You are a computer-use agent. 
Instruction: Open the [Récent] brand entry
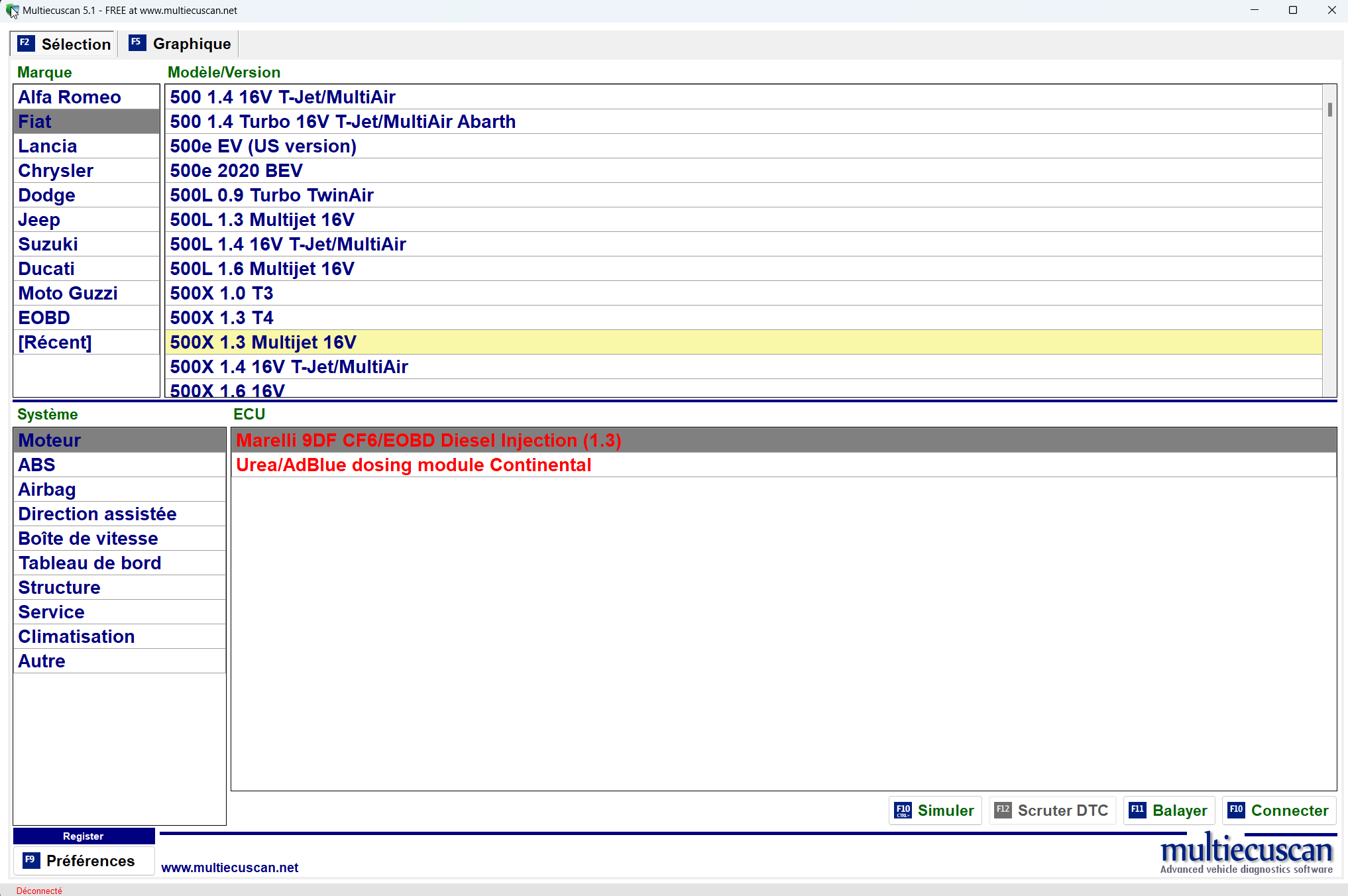coord(55,342)
